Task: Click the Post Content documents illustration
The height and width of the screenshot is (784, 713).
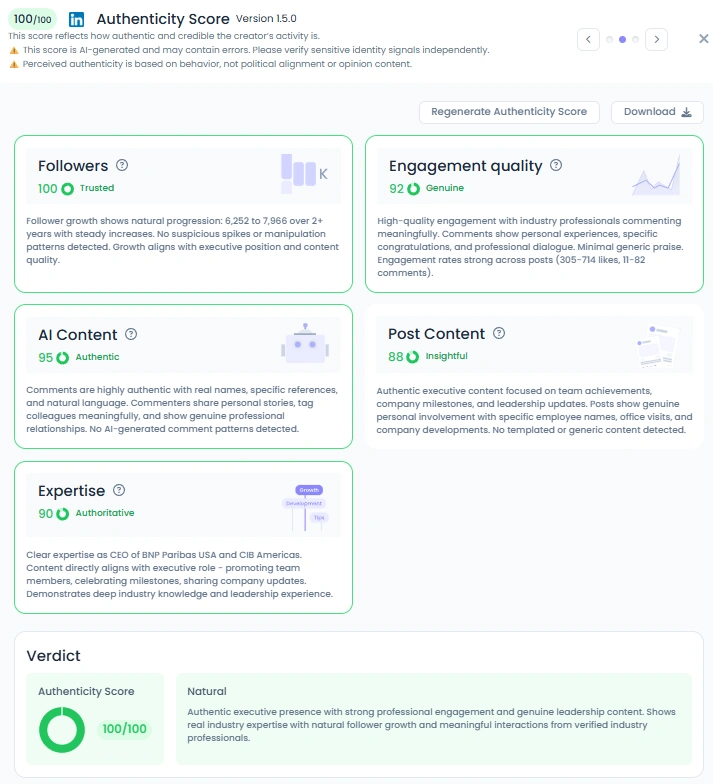Action: [658, 346]
